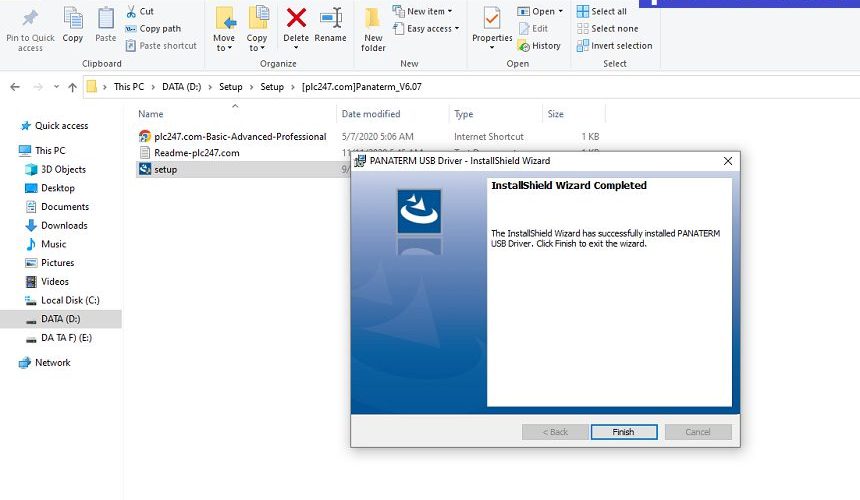Image resolution: width=860 pixels, height=500 pixels.
Task: Click This PC in address bar
Action: (x=129, y=87)
